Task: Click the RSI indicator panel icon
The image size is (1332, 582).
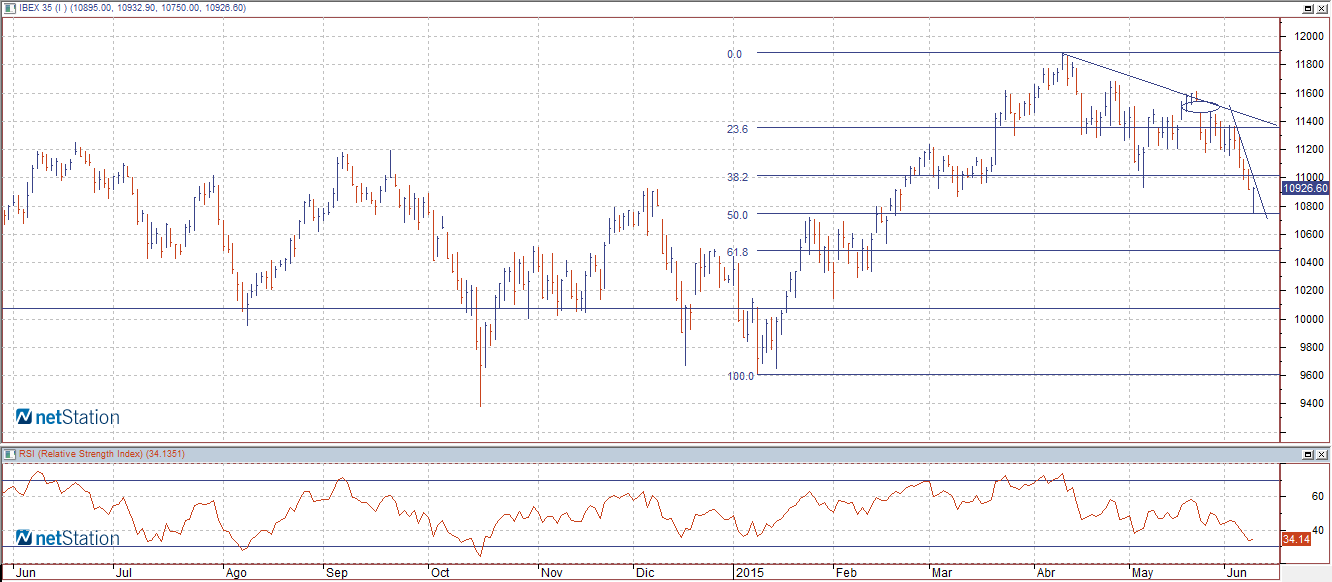Action: click(x=9, y=454)
